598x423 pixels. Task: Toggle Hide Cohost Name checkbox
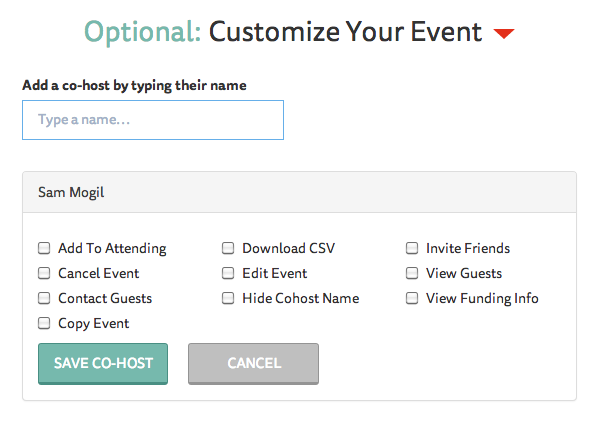tap(228, 298)
